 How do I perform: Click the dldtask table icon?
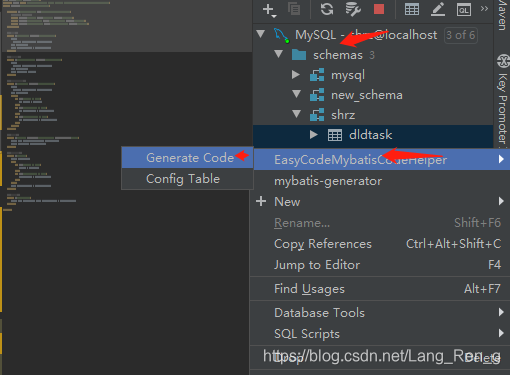click(335, 135)
